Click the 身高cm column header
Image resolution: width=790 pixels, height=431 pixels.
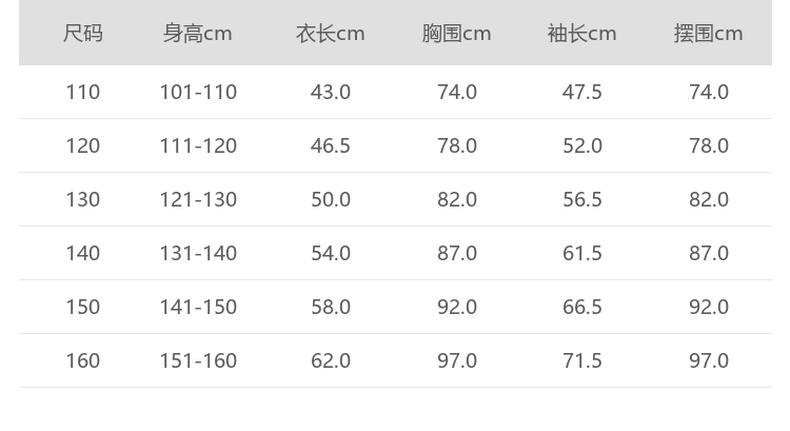(x=198, y=33)
